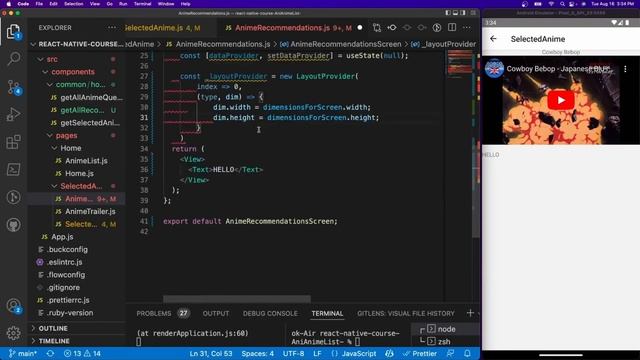Go back in the SelectedAnime emulator screen
The height and width of the screenshot is (360, 640).
pos(493,39)
